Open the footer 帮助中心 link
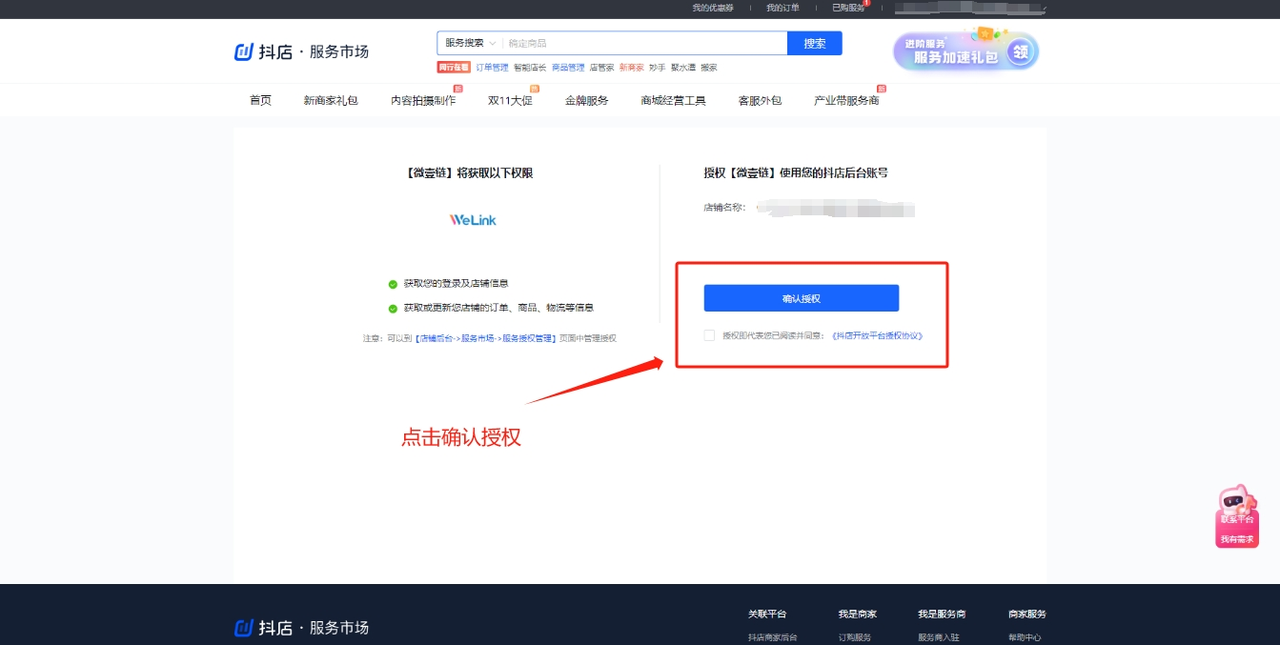Image resolution: width=1280 pixels, height=645 pixels. click(x=1025, y=637)
